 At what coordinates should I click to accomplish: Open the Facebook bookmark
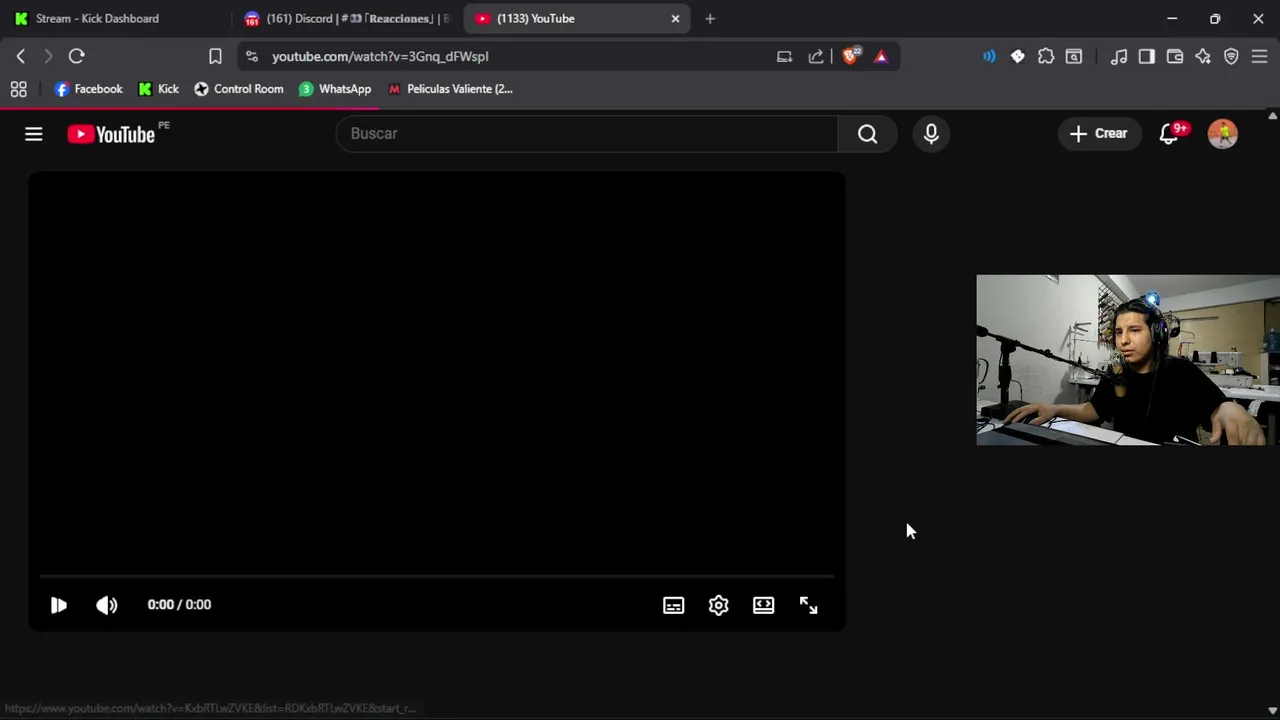coord(88,89)
